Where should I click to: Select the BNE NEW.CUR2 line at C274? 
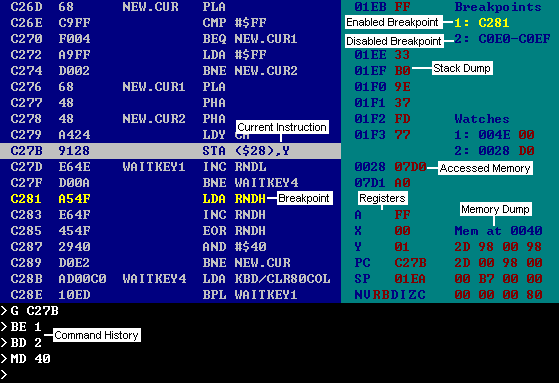(250, 71)
